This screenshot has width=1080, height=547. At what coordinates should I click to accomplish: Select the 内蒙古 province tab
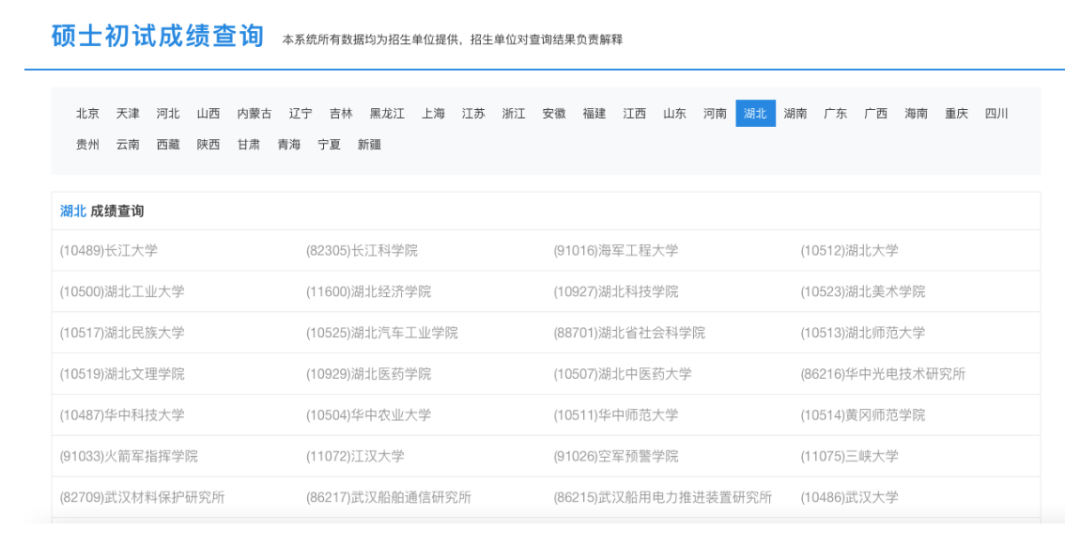(254, 114)
